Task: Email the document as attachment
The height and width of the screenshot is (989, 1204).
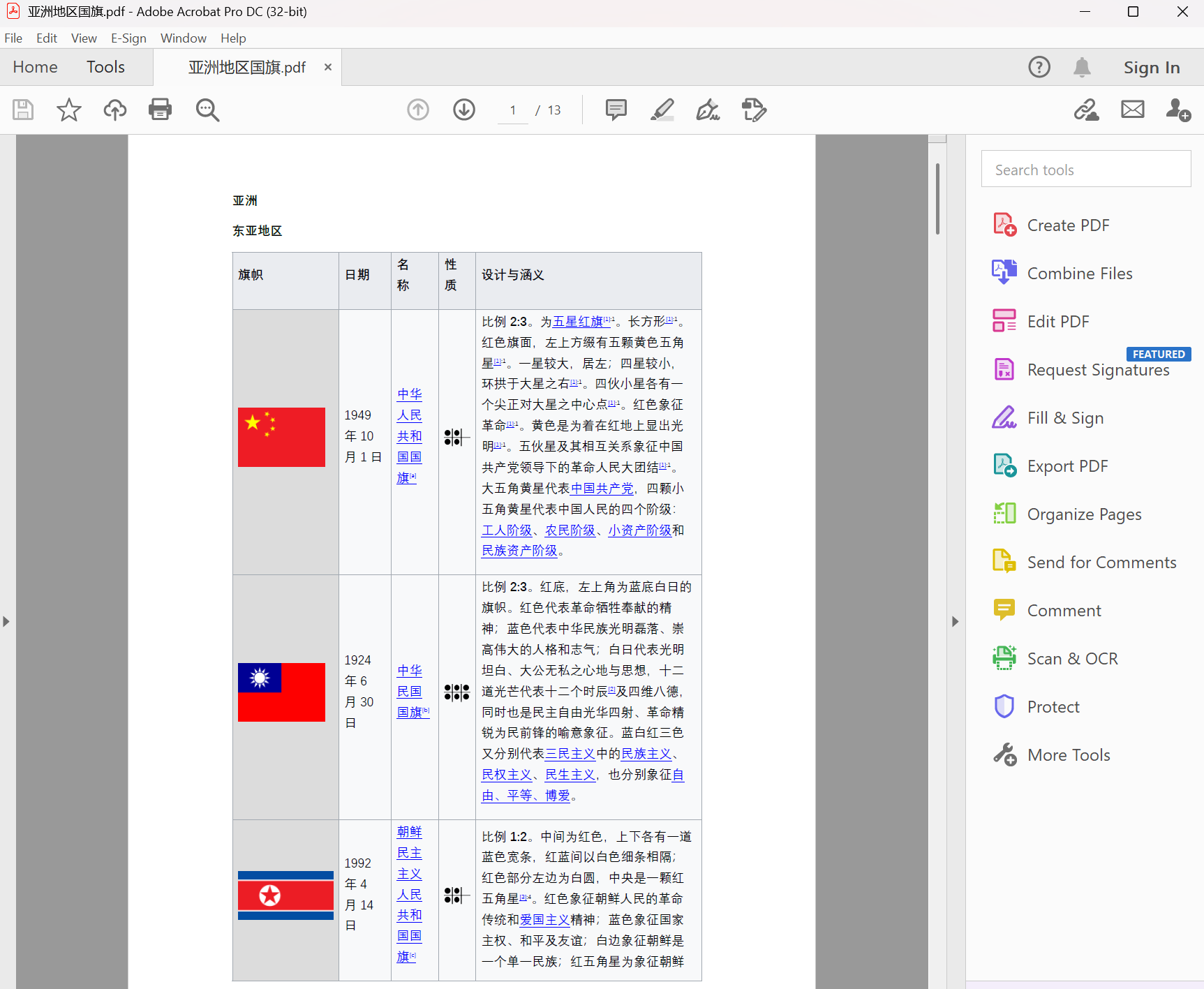Action: click(1131, 110)
